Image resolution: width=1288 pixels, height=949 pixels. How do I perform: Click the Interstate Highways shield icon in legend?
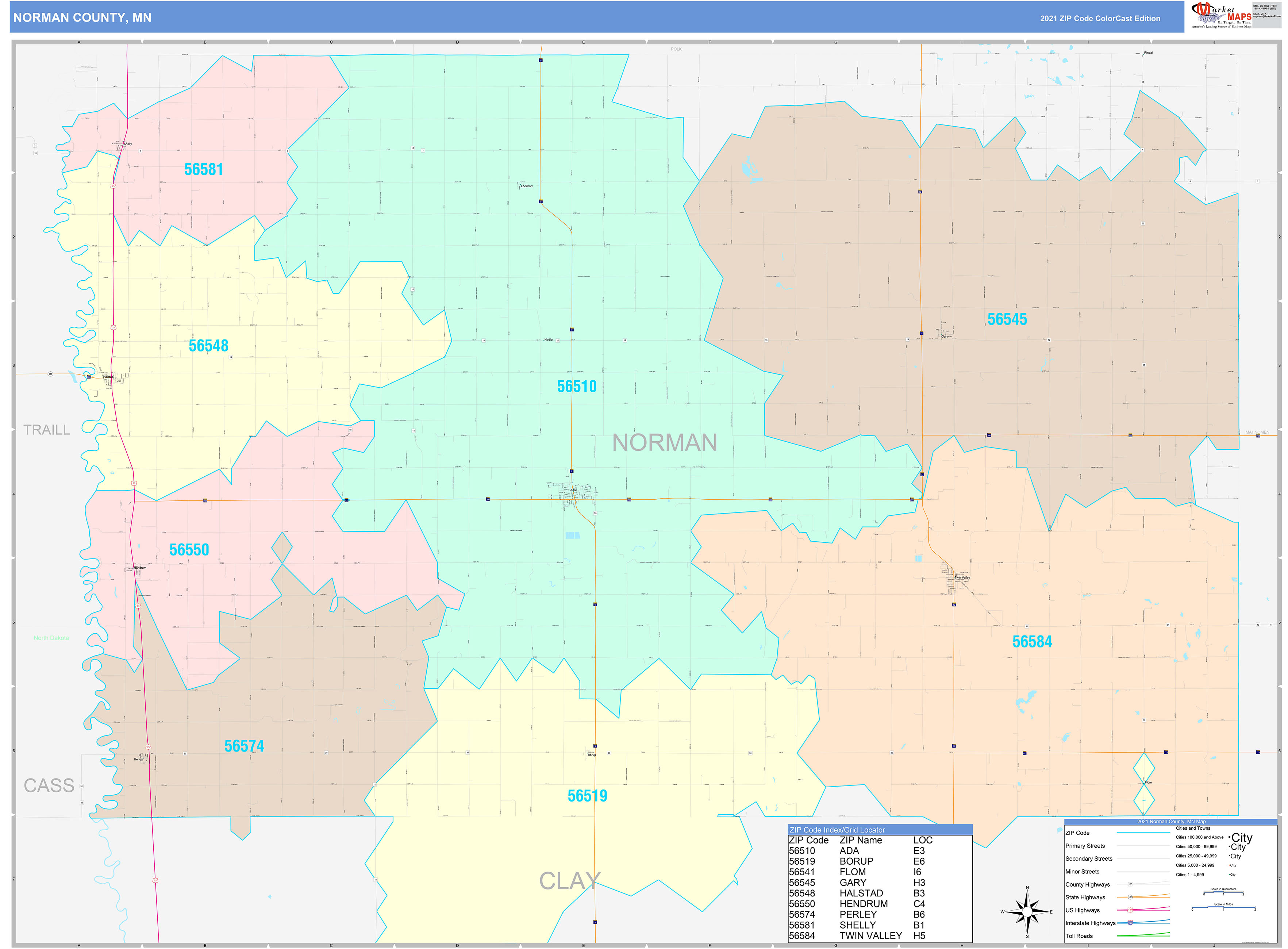coord(1131,923)
